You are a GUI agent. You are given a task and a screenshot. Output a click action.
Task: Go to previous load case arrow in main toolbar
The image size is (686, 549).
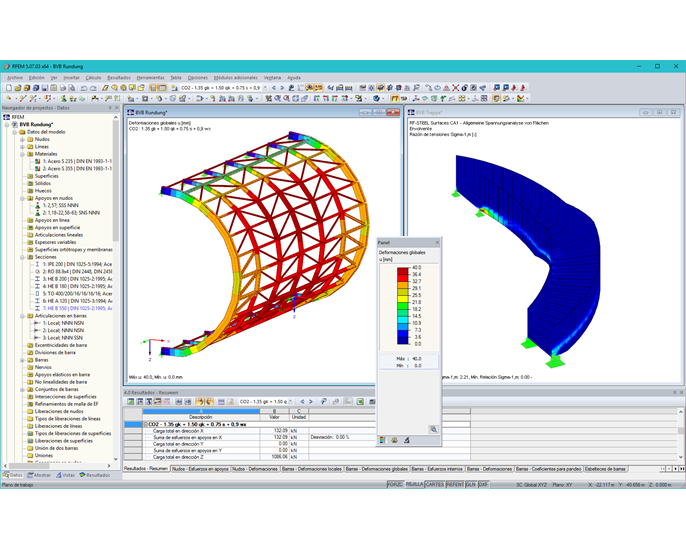pos(274,88)
